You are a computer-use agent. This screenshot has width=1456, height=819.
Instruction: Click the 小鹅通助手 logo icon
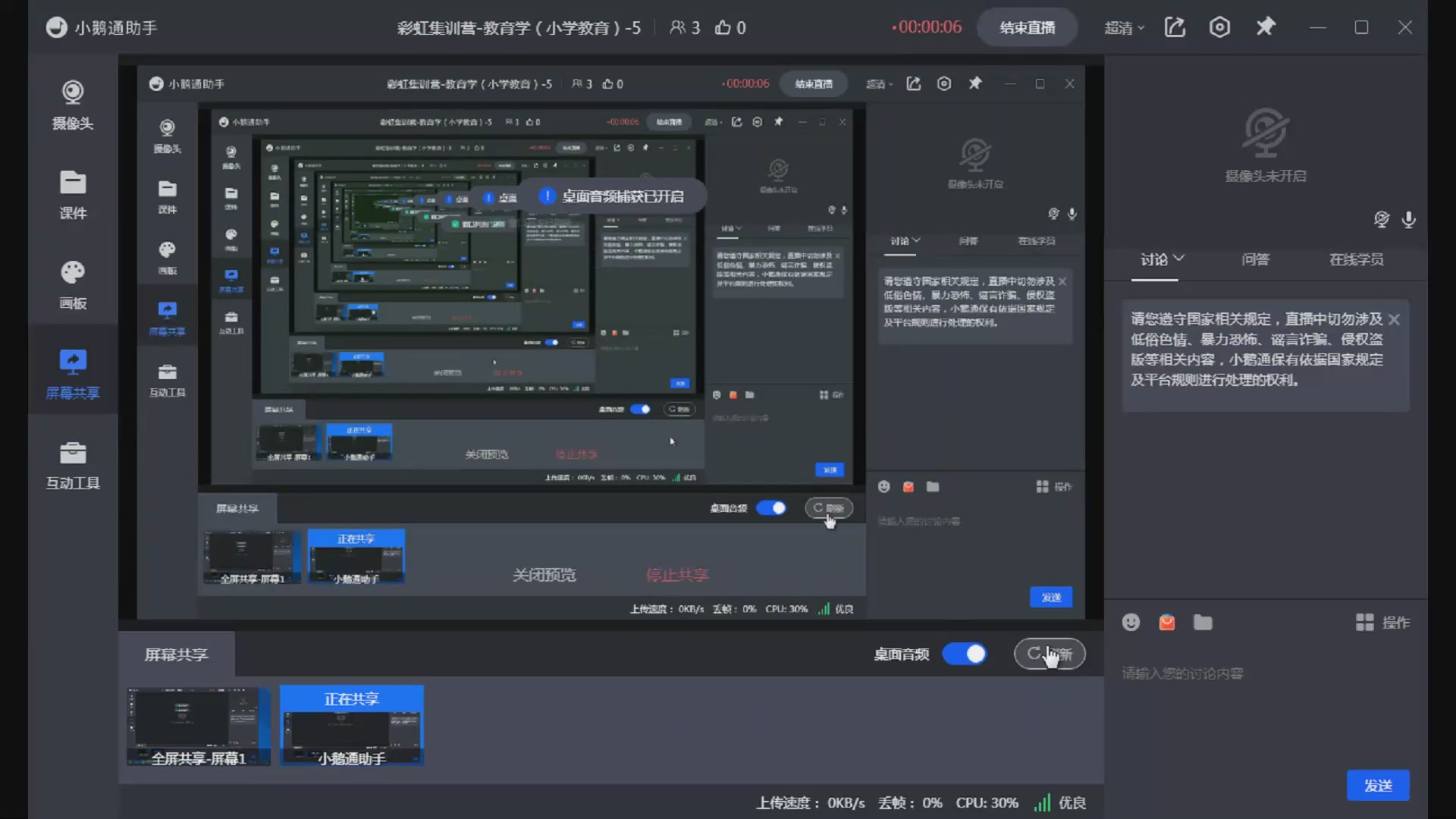tap(56, 27)
